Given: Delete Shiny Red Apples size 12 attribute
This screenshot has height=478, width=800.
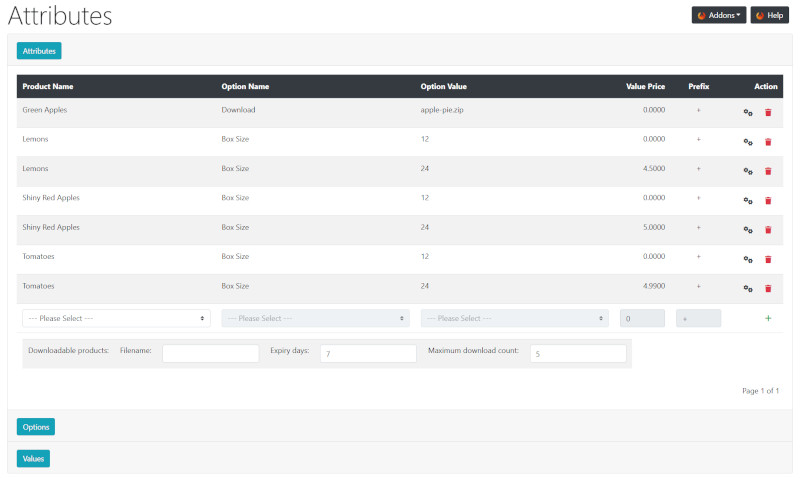Looking at the screenshot, I should [x=768, y=200].
